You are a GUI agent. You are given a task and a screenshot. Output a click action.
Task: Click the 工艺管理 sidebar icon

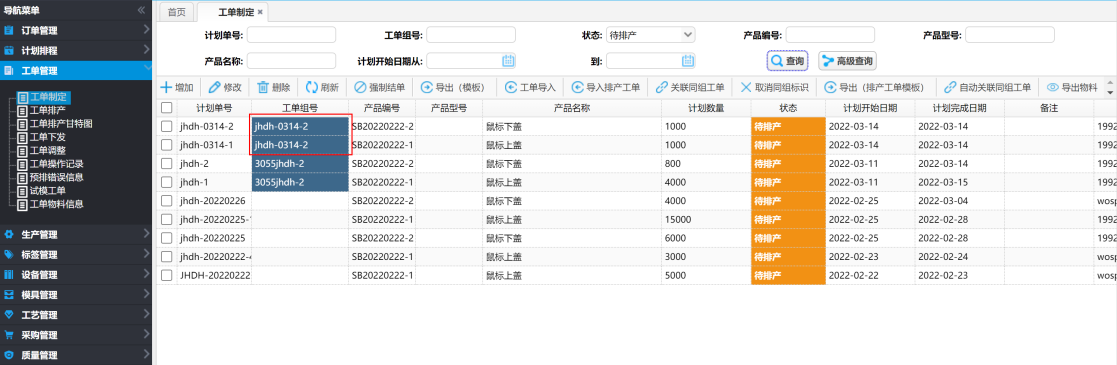(9, 314)
